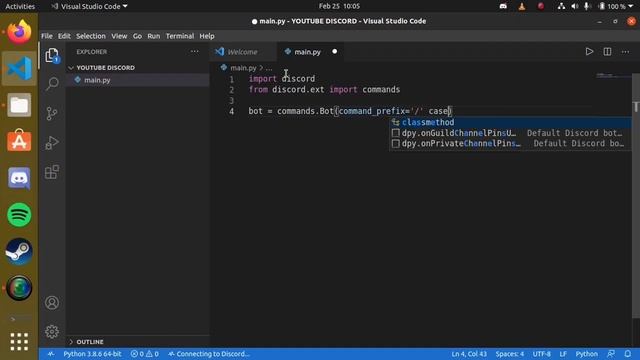Click main.py in the breadcrumb
The image size is (640, 360).
pyautogui.click(x=243, y=68)
